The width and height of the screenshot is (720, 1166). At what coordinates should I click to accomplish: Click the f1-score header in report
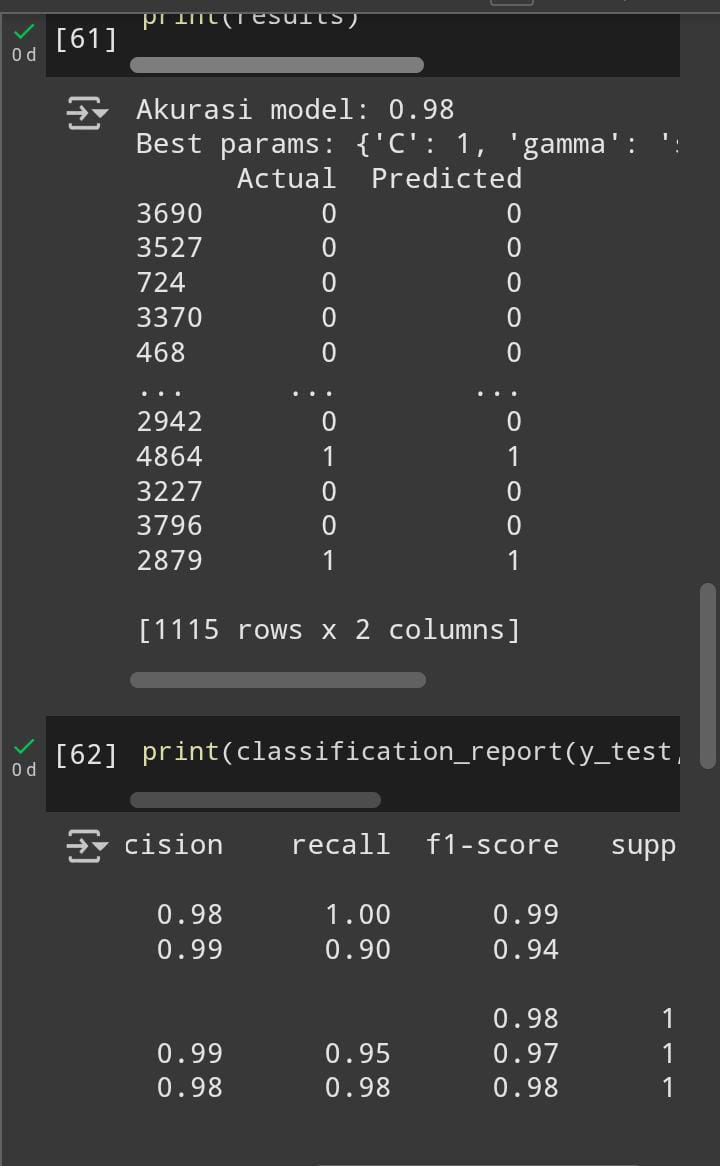click(492, 845)
